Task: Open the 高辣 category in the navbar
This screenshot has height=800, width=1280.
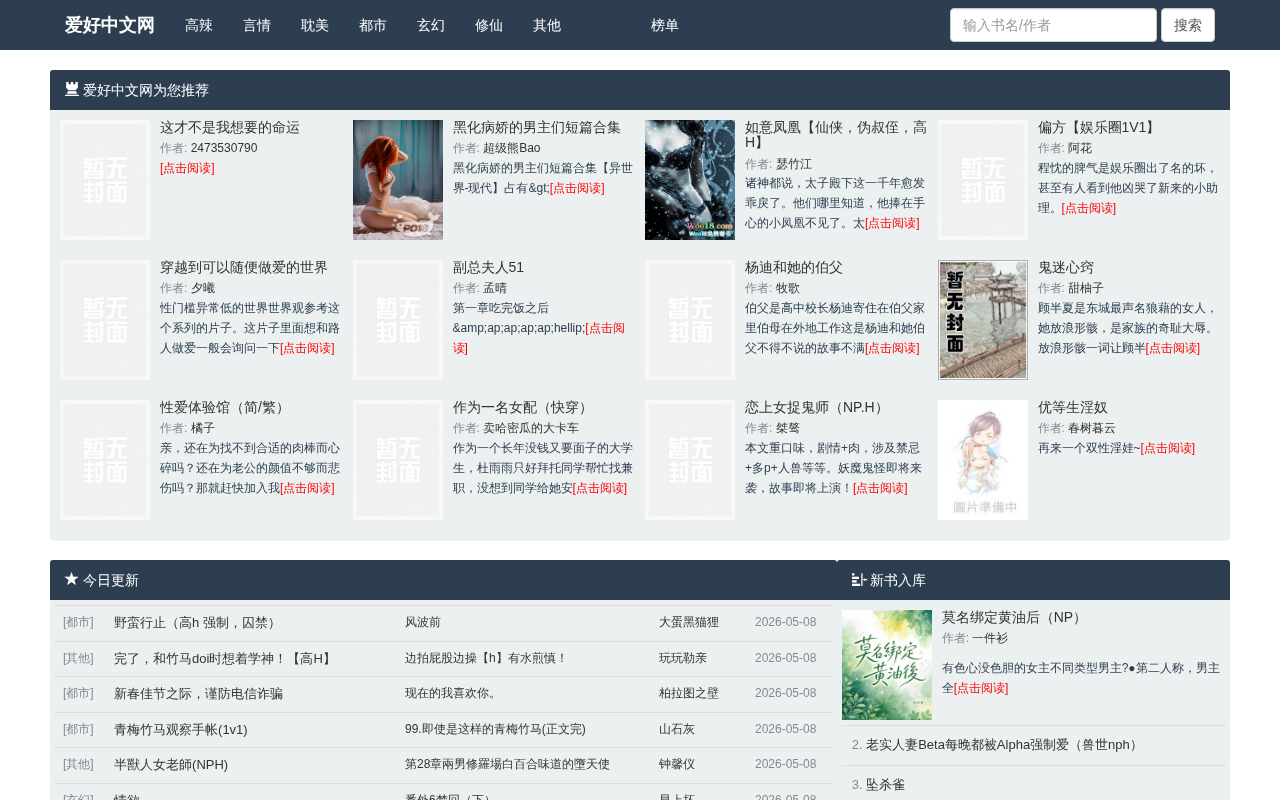Action: pos(199,25)
